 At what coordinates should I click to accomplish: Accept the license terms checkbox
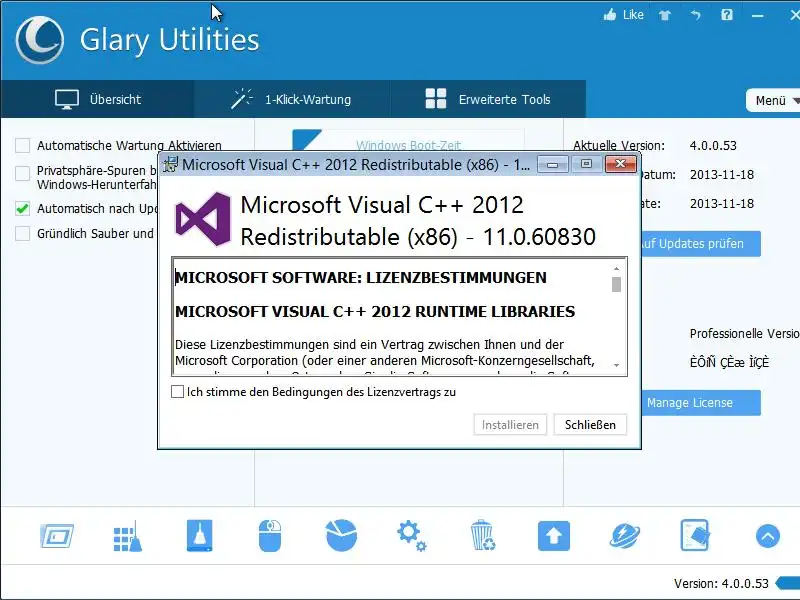pos(178,392)
